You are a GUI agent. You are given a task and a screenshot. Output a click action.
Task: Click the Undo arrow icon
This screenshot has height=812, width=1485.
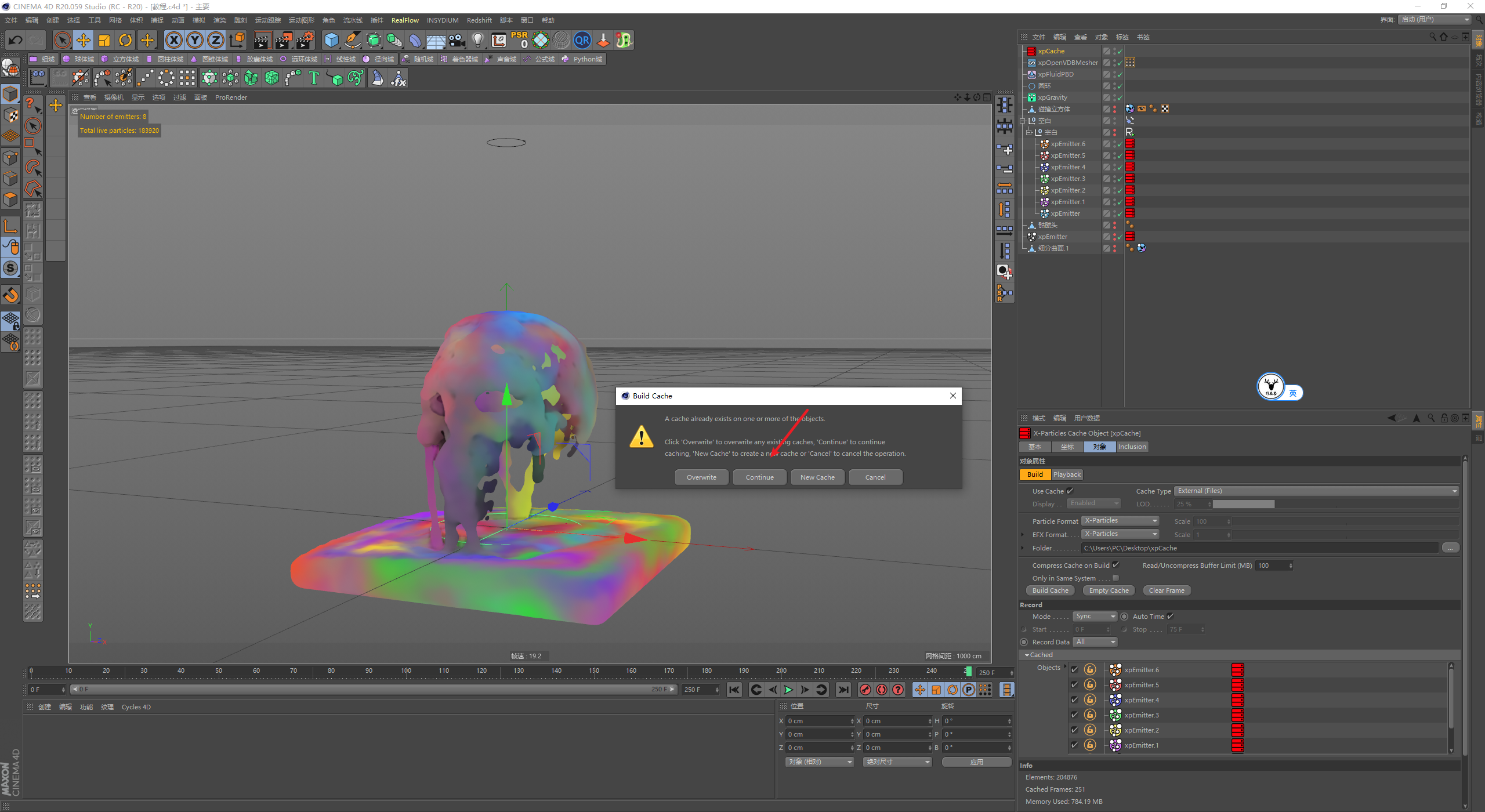point(16,40)
